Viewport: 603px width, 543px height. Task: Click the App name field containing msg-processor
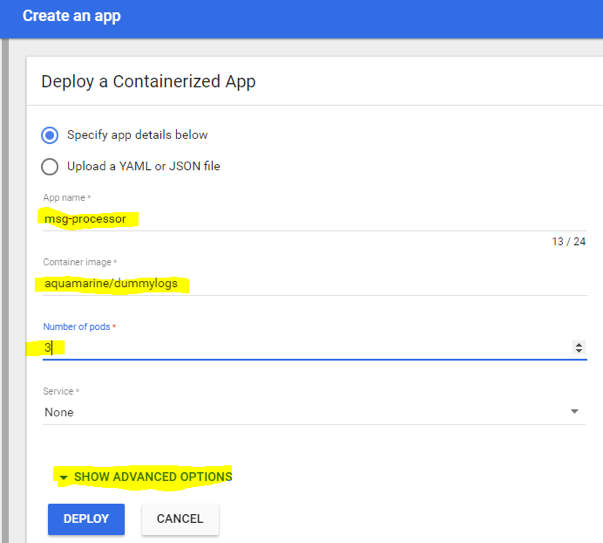300,218
